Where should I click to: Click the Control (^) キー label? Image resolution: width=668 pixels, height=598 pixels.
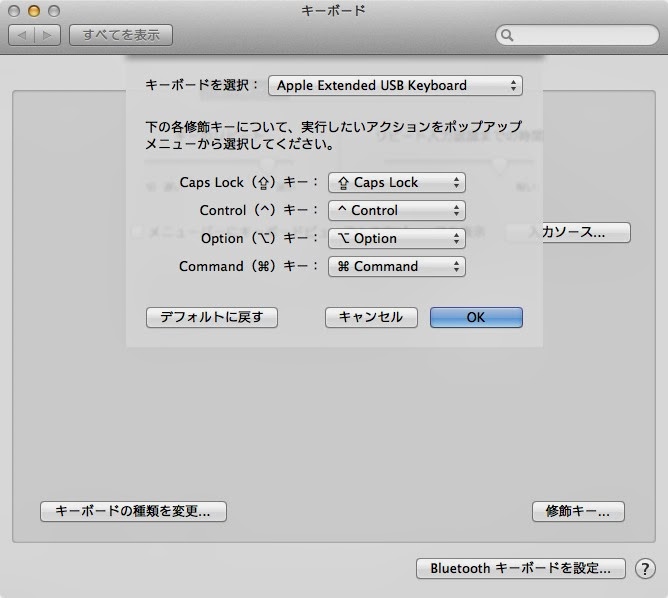click(x=259, y=210)
